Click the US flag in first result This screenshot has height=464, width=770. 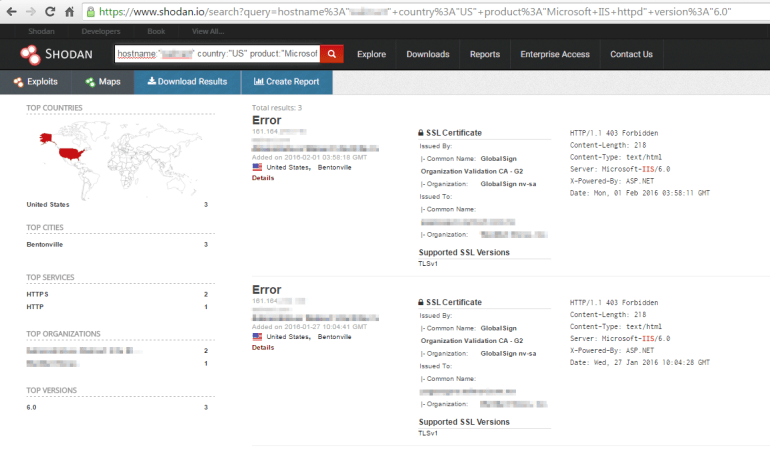(257, 168)
